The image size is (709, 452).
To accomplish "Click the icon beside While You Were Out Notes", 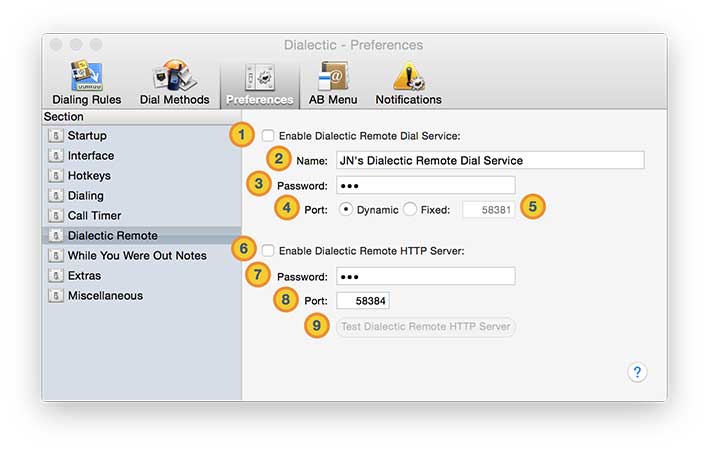I will click(x=56, y=255).
